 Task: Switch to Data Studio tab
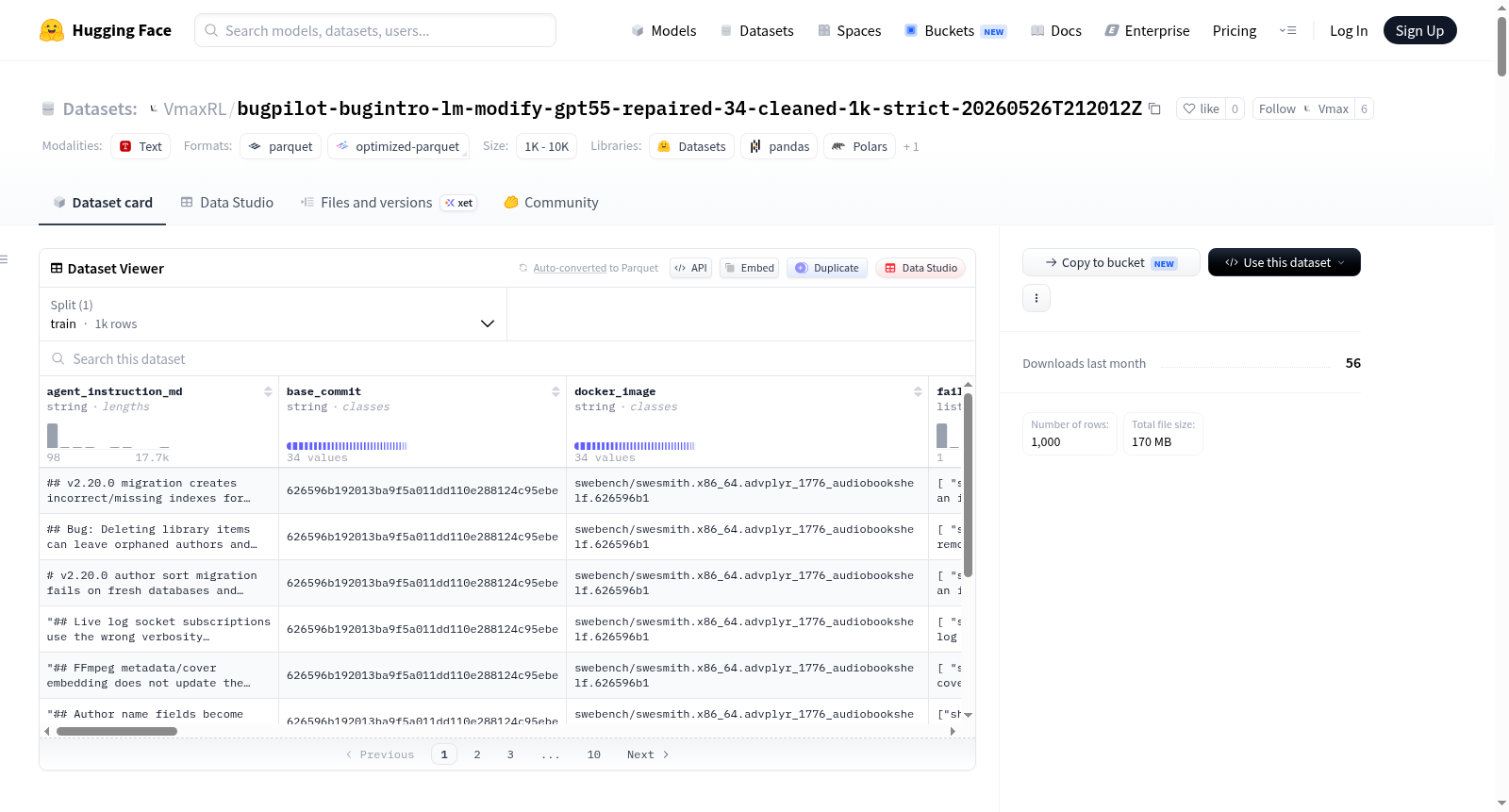pos(227,202)
